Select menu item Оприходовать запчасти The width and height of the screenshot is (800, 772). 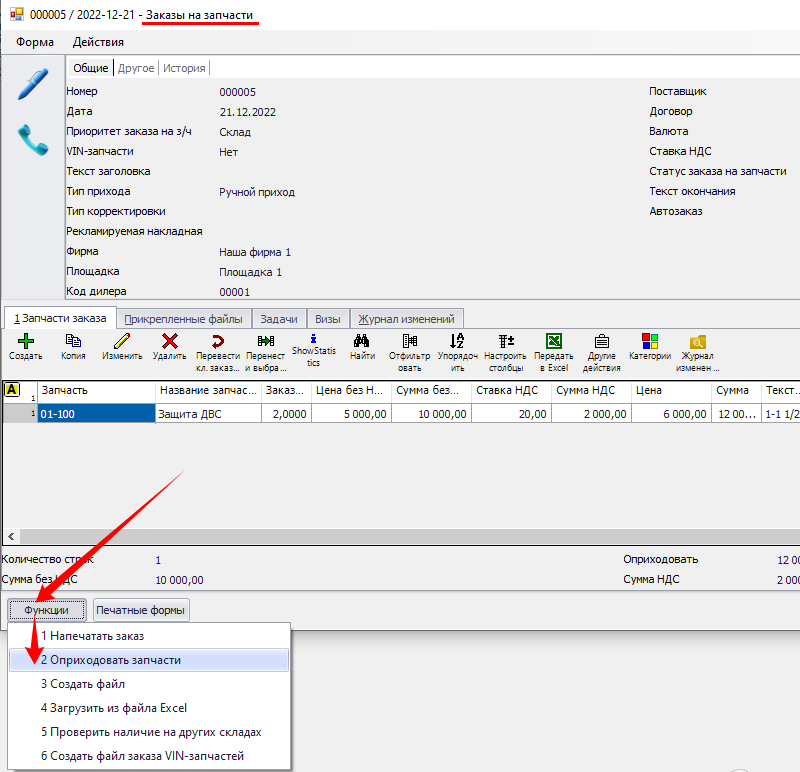pyautogui.click(x=111, y=660)
